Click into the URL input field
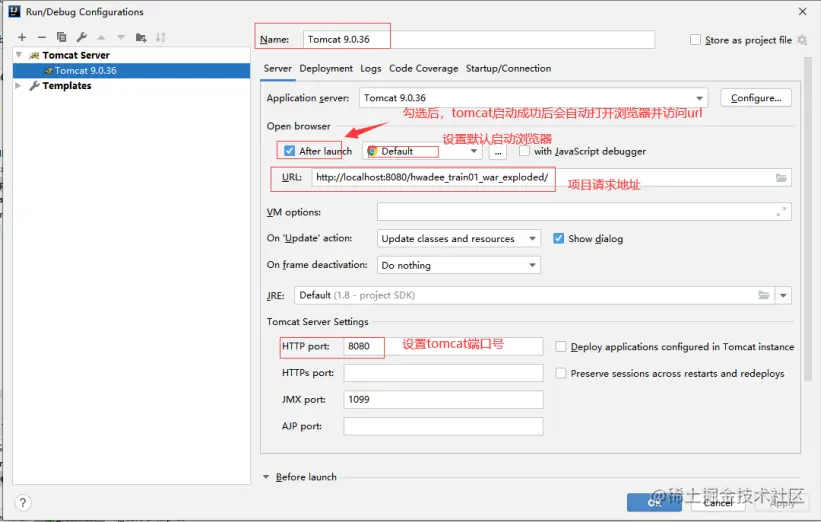This screenshot has height=522, width=821. point(551,177)
